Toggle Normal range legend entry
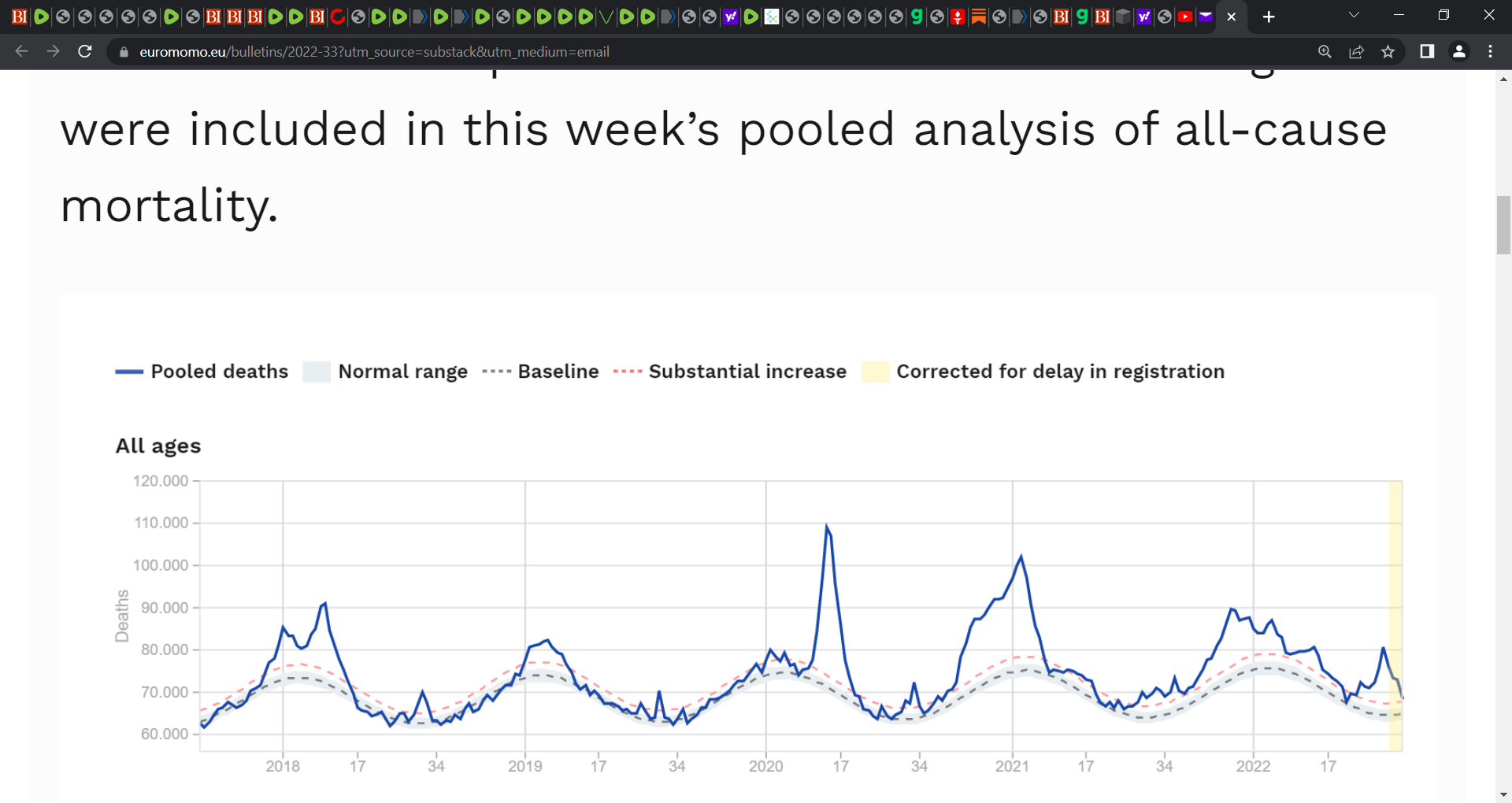 click(x=385, y=372)
